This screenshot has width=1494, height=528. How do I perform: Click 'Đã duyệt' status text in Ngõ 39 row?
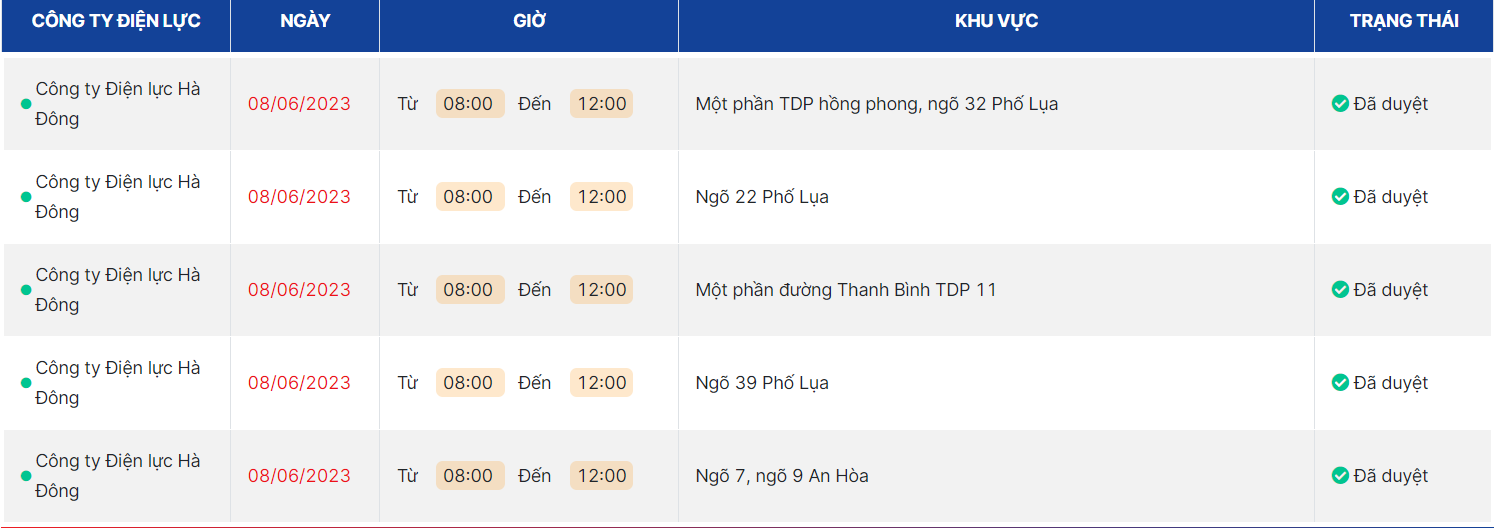(x=1390, y=383)
